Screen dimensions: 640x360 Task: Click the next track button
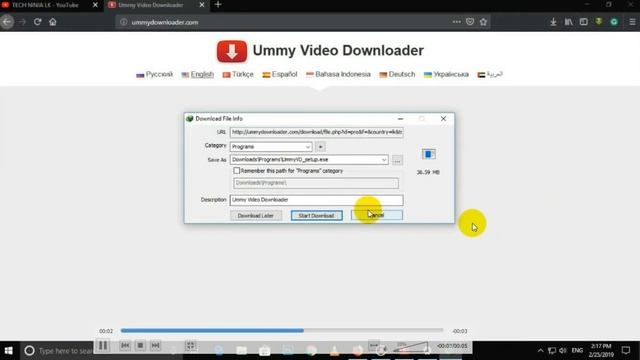[156, 346]
